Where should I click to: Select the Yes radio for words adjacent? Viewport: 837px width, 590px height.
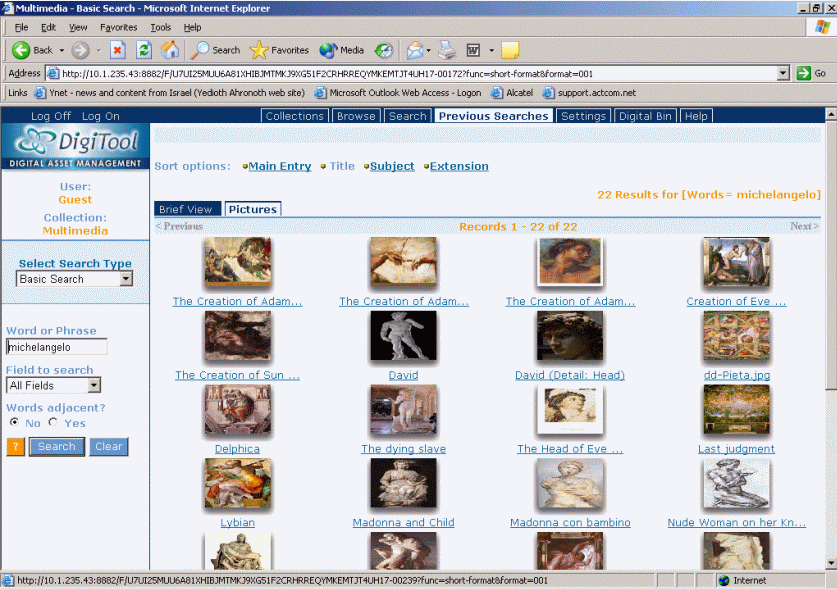[53, 423]
